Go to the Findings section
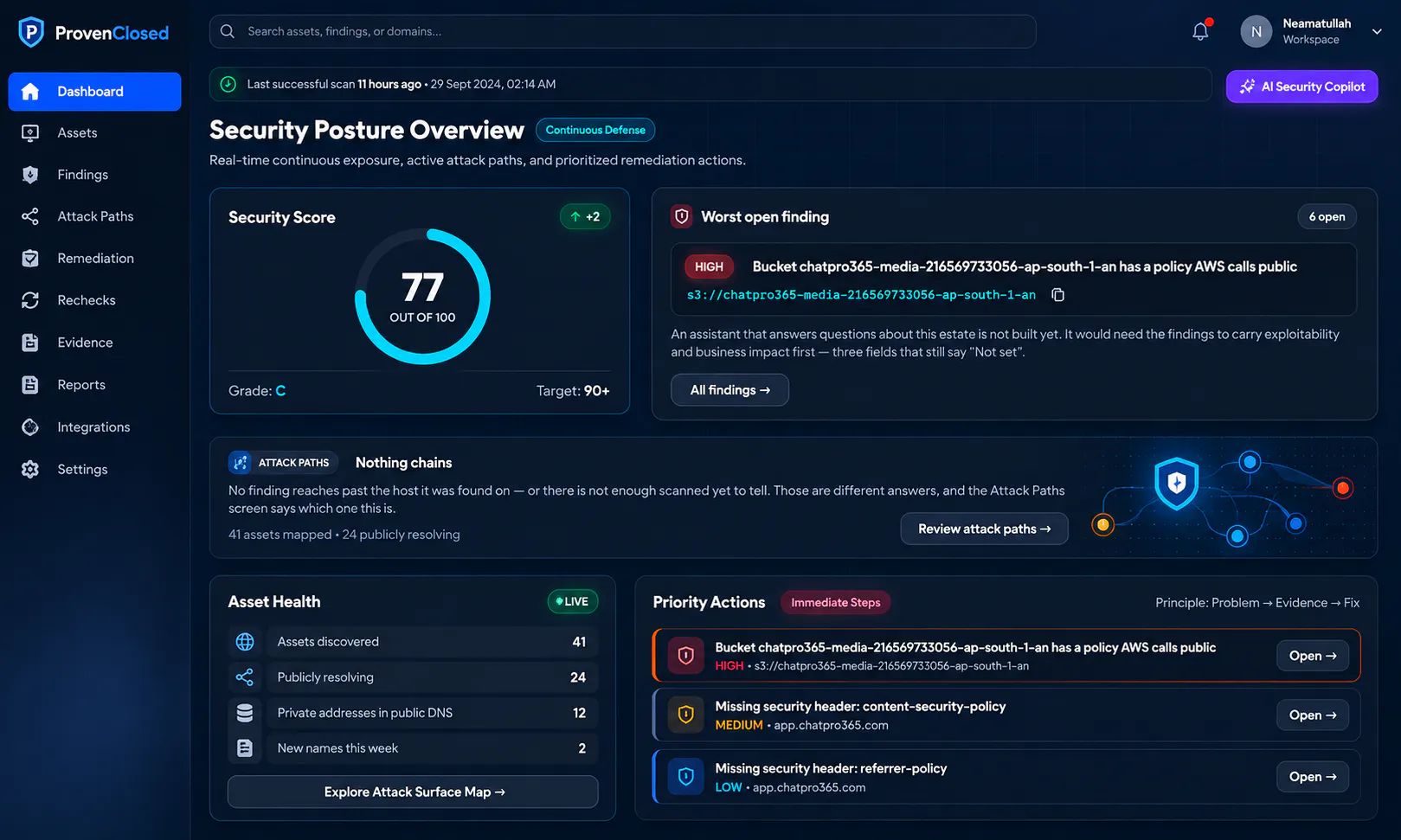1401x840 pixels. pos(95,175)
